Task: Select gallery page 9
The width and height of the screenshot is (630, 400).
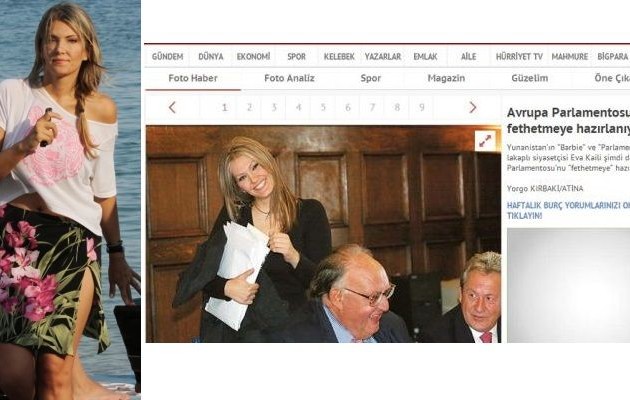Action: (x=422, y=108)
